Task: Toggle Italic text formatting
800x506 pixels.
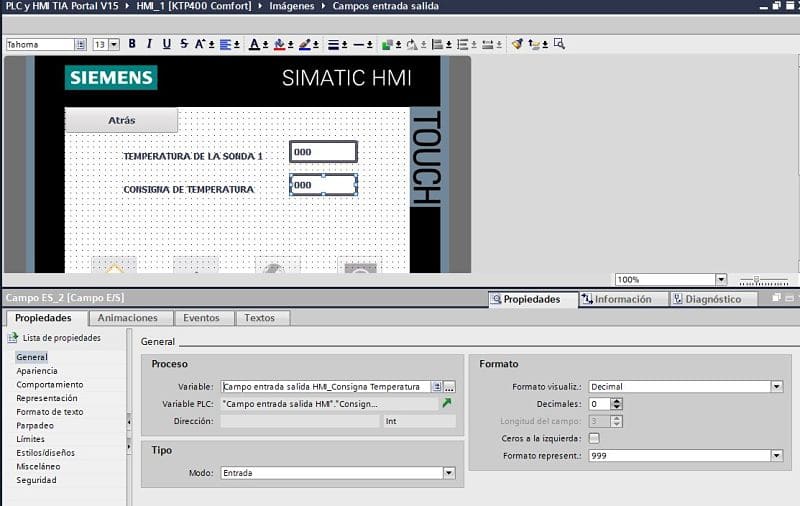Action: coord(149,44)
